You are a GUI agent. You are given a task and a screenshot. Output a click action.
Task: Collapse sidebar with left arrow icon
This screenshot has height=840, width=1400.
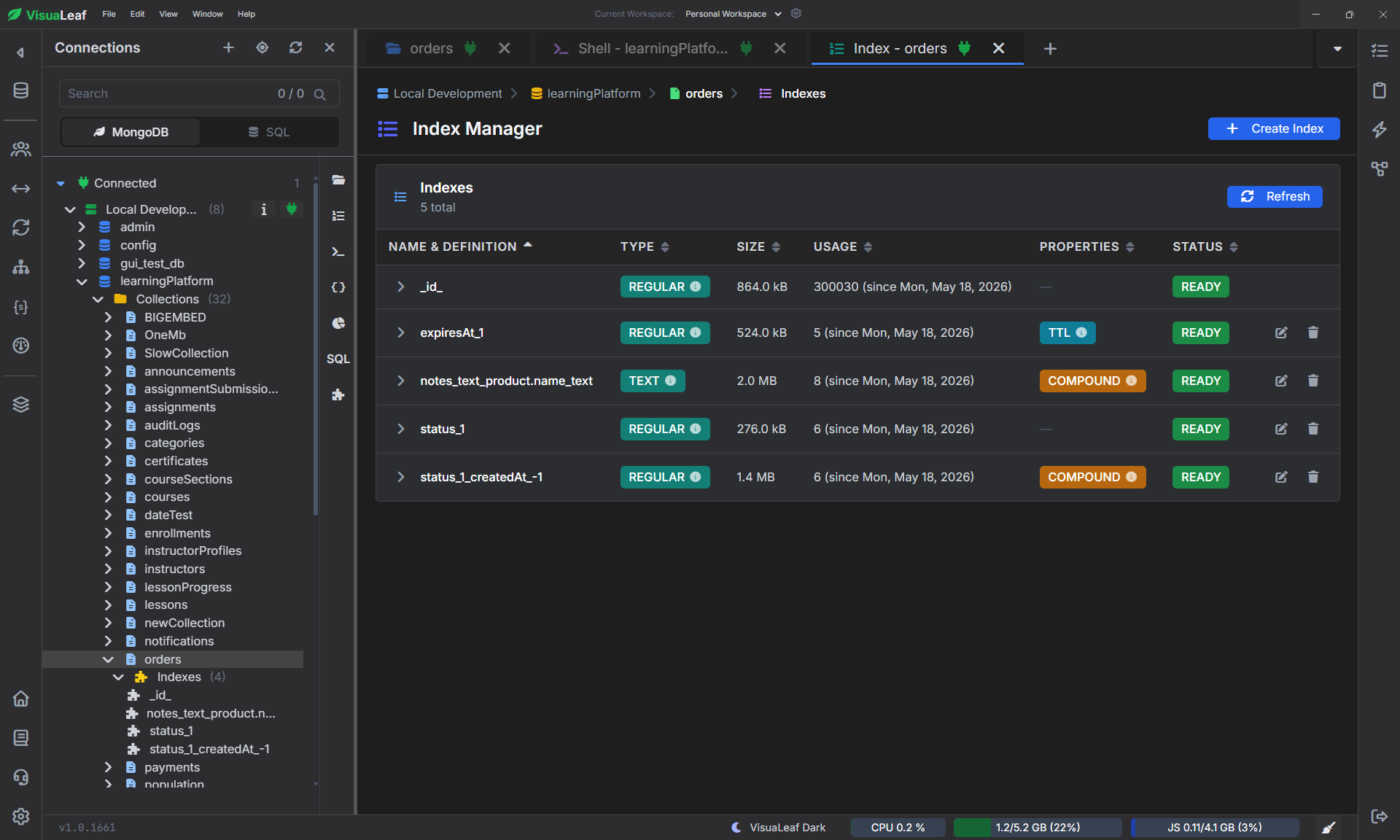(20, 52)
